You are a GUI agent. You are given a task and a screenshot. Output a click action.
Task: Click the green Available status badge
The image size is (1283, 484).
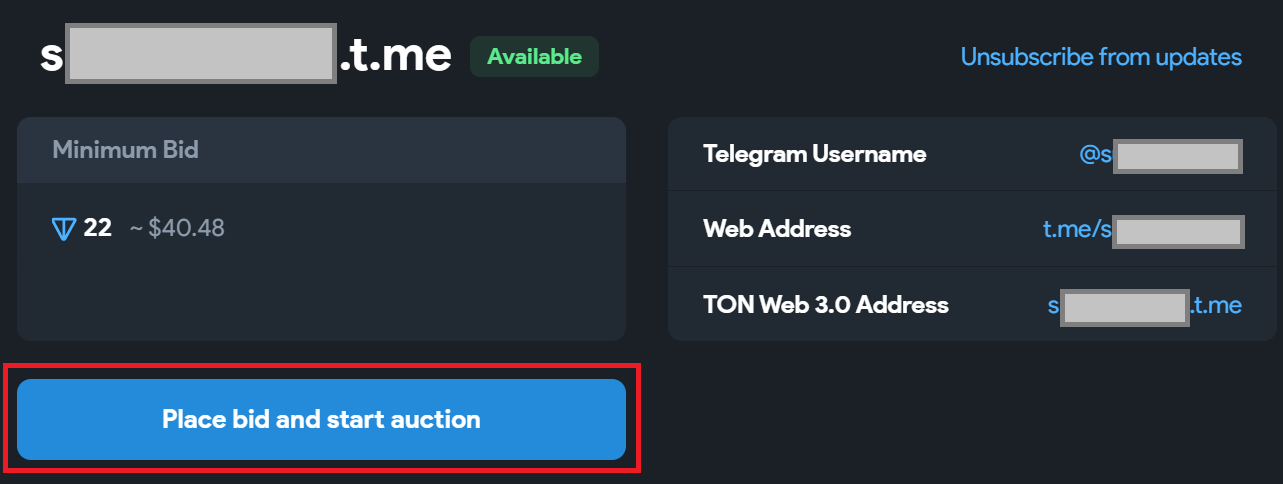[x=534, y=57]
